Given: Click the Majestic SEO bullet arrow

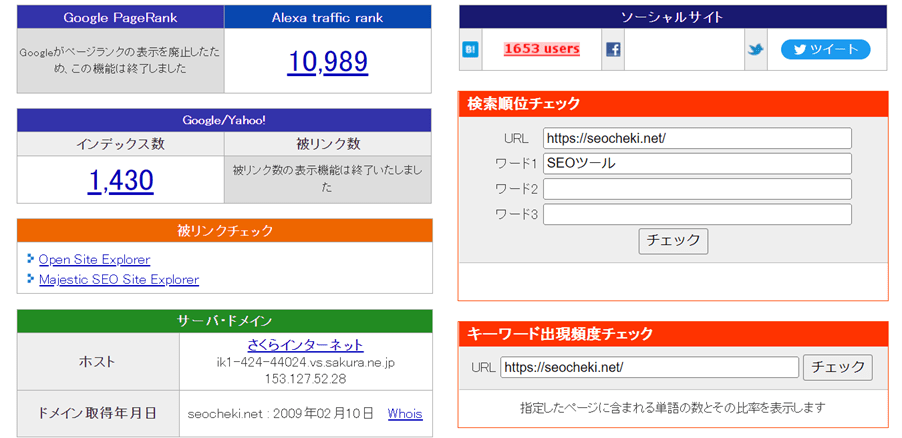Looking at the screenshot, I should click(30, 279).
